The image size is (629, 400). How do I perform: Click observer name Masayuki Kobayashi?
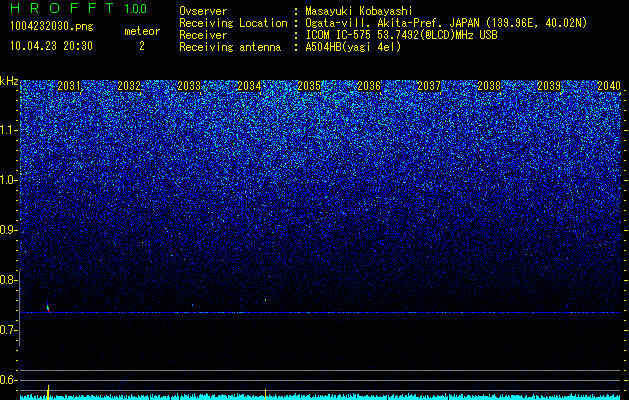click(359, 11)
